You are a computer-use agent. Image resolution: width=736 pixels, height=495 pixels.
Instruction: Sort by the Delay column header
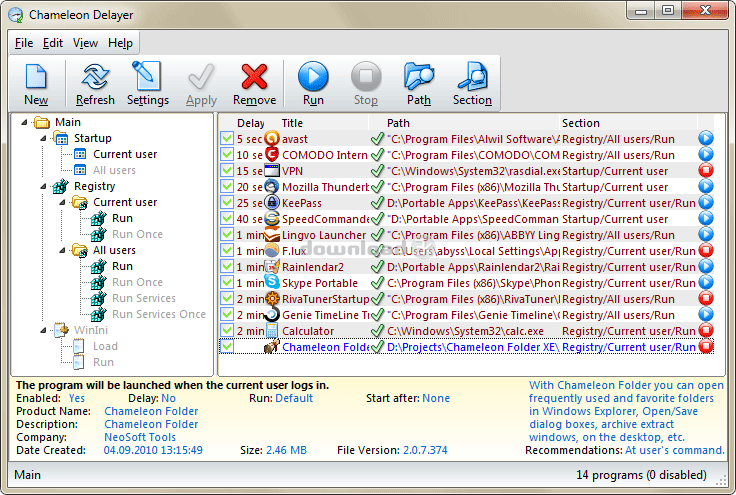coord(250,123)
